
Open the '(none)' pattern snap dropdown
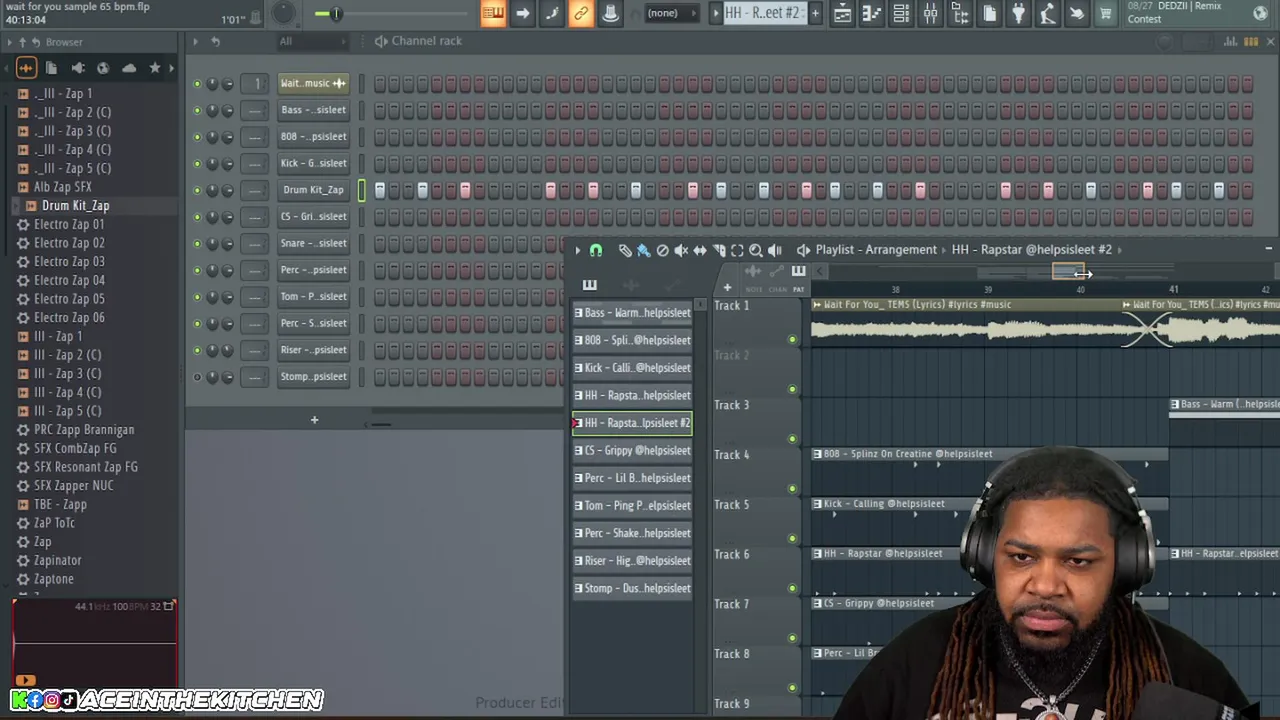(x=671, y=13)
